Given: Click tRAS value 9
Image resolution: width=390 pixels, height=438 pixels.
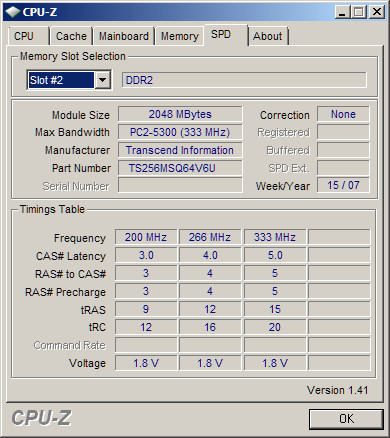Looking at the screenshot, I should (x=146, y=309).
